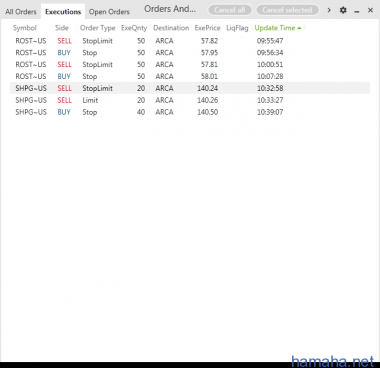
Task: Minimize the Orders And panel
Action: click(x=357, y=11)
